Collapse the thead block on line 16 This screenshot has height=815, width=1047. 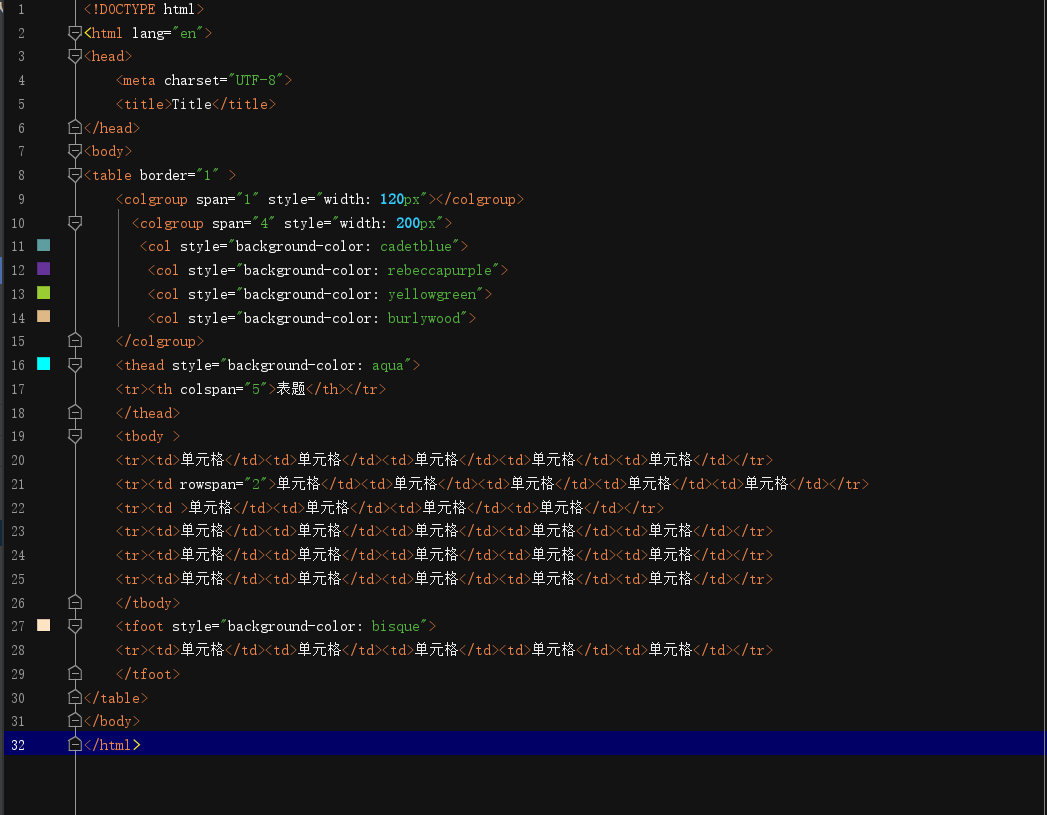coord(75,365)
